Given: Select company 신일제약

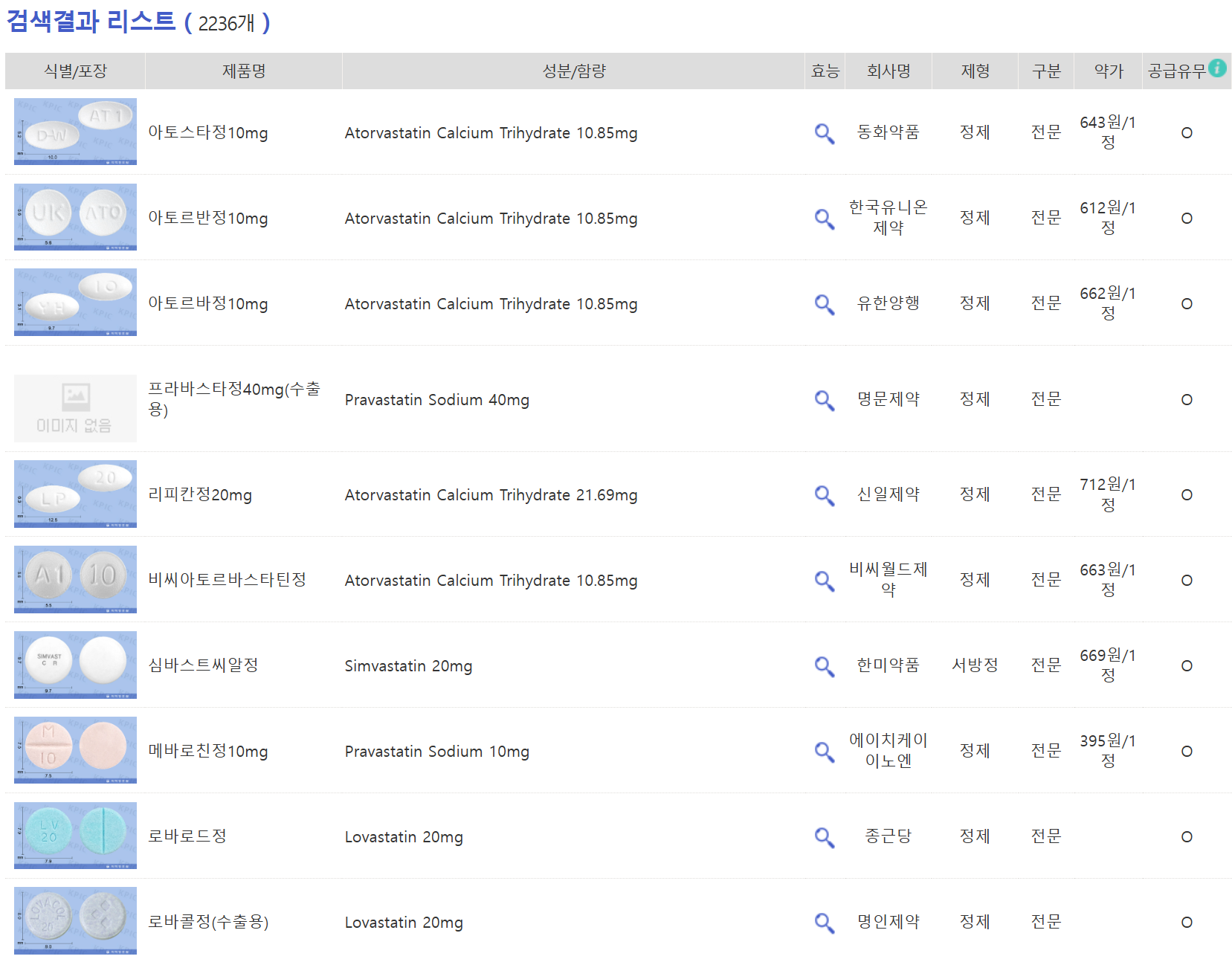Looking at the screenshot, I should pyautogui.click(x=888, y=494).
